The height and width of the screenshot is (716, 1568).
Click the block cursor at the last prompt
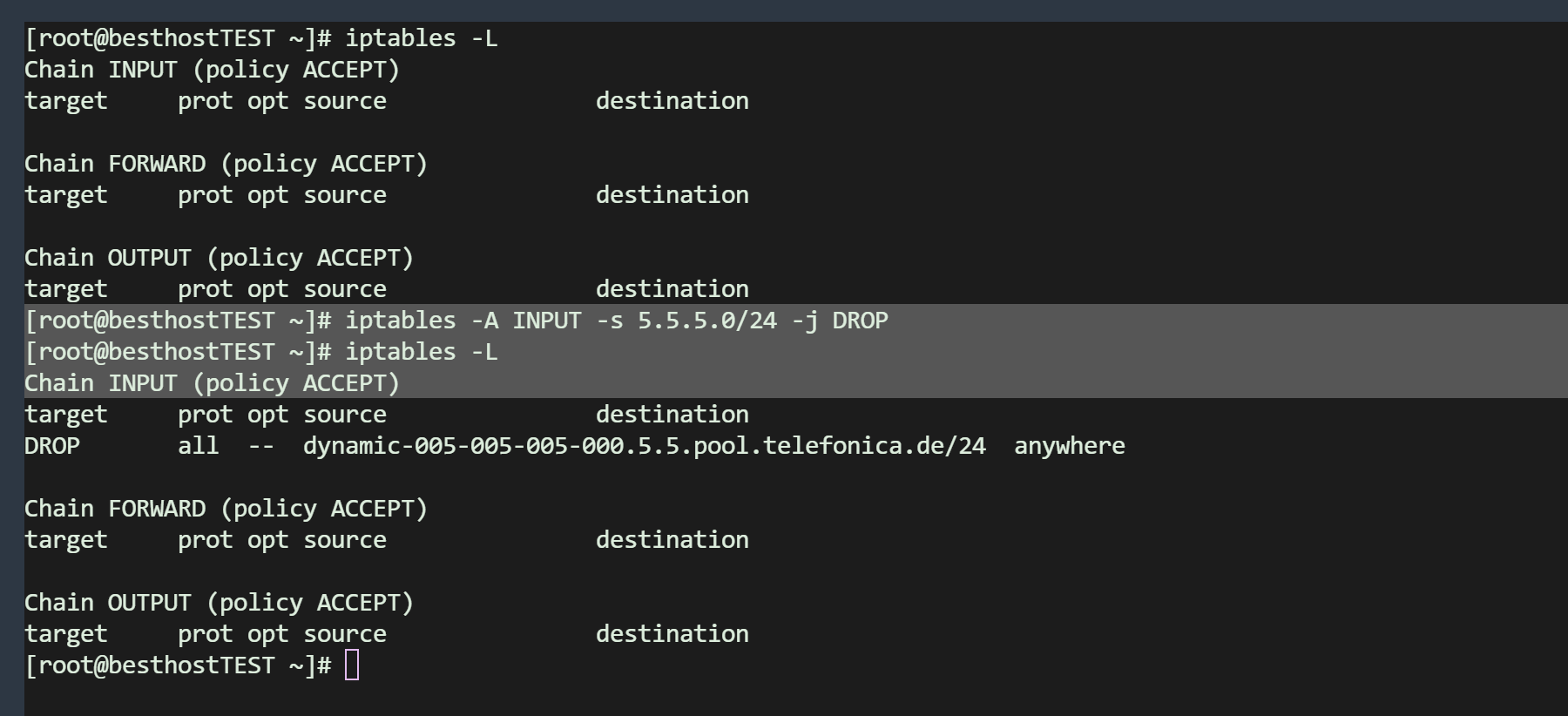[x=352, y=665]
